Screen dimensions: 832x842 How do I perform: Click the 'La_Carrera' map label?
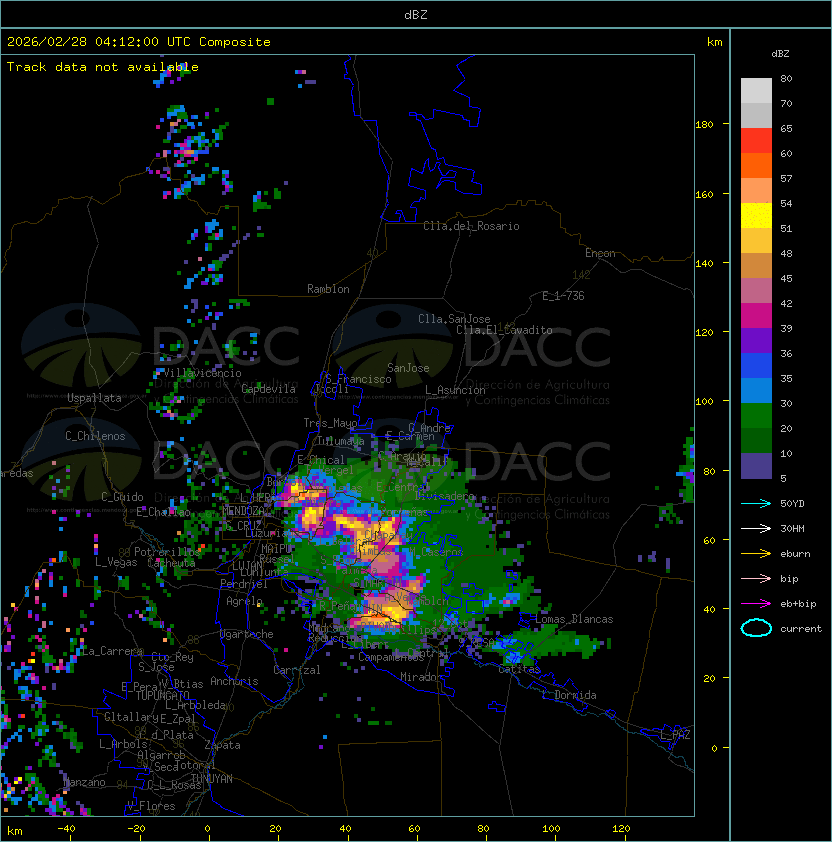pyautogui.click(x=112, y=651)
